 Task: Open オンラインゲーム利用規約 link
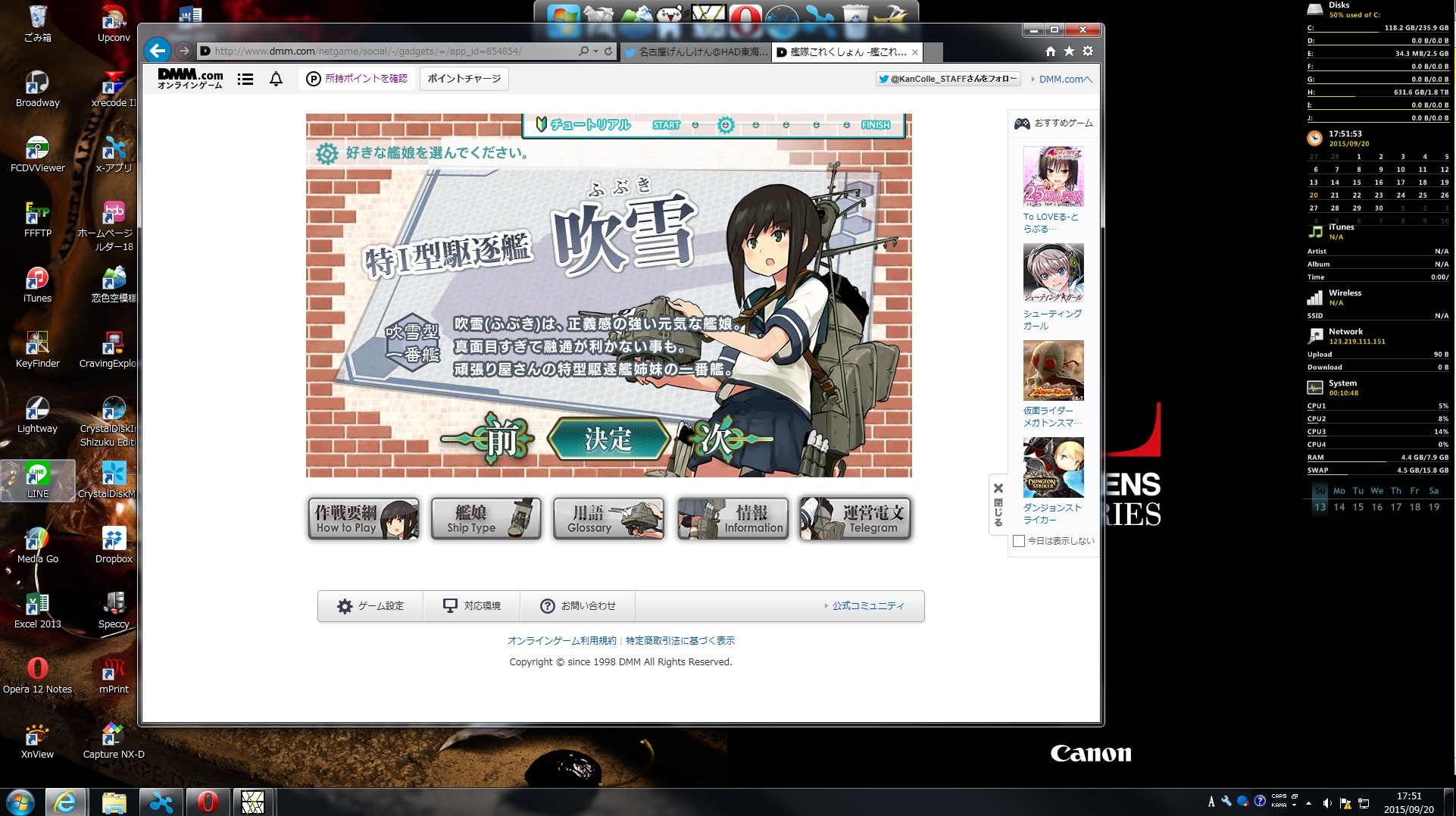(x=561, y=641)
